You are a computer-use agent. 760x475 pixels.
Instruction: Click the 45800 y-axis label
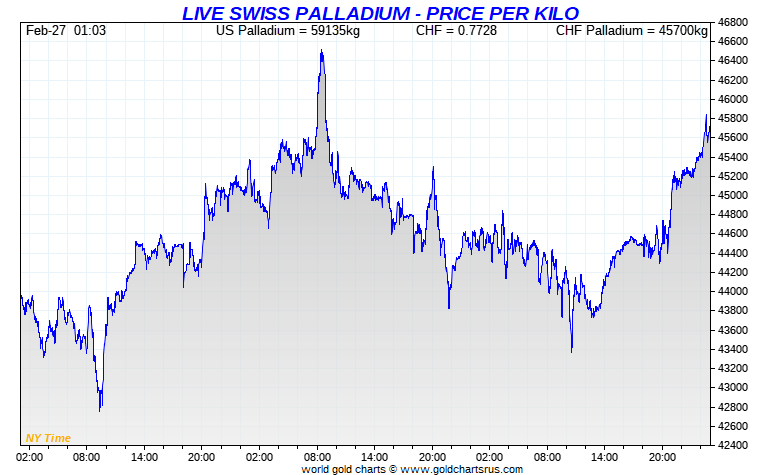pos(732,118)
